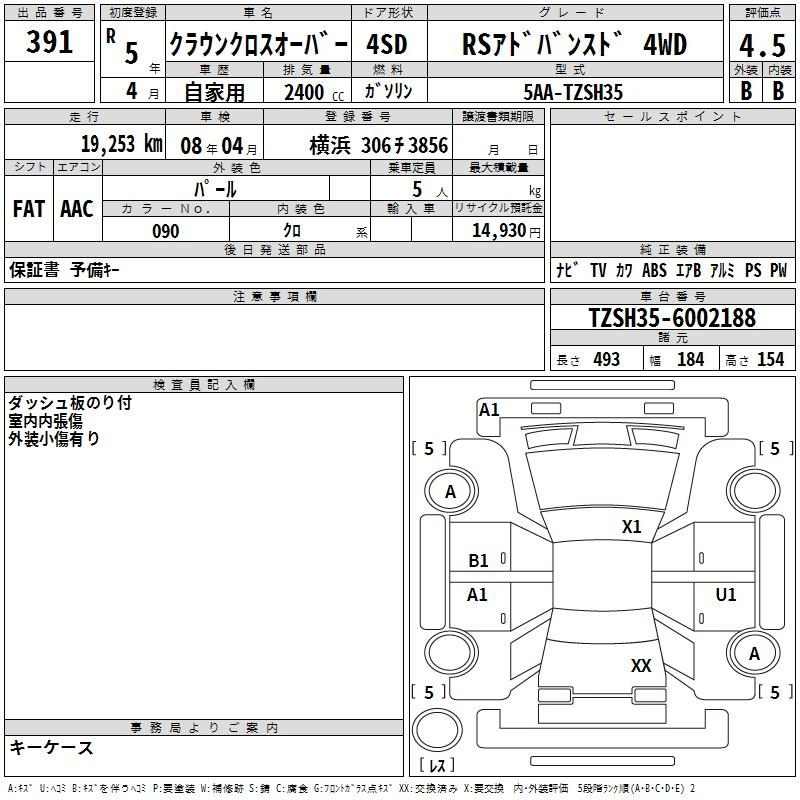The height and width of the screenshot is (800, 800).
Task: Select the grade RSアドバンスド 4WD
Action: point(574,44)
